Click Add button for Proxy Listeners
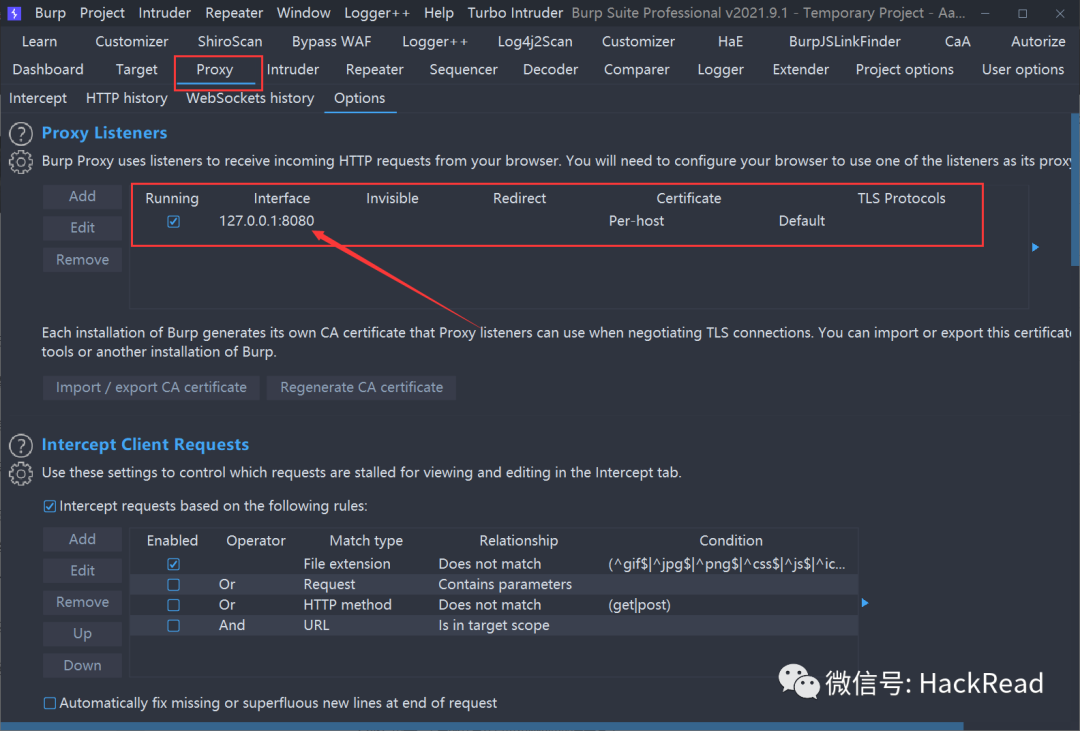Image resolution: width=1080 pixels, height=731 pixels. [82, 196]
